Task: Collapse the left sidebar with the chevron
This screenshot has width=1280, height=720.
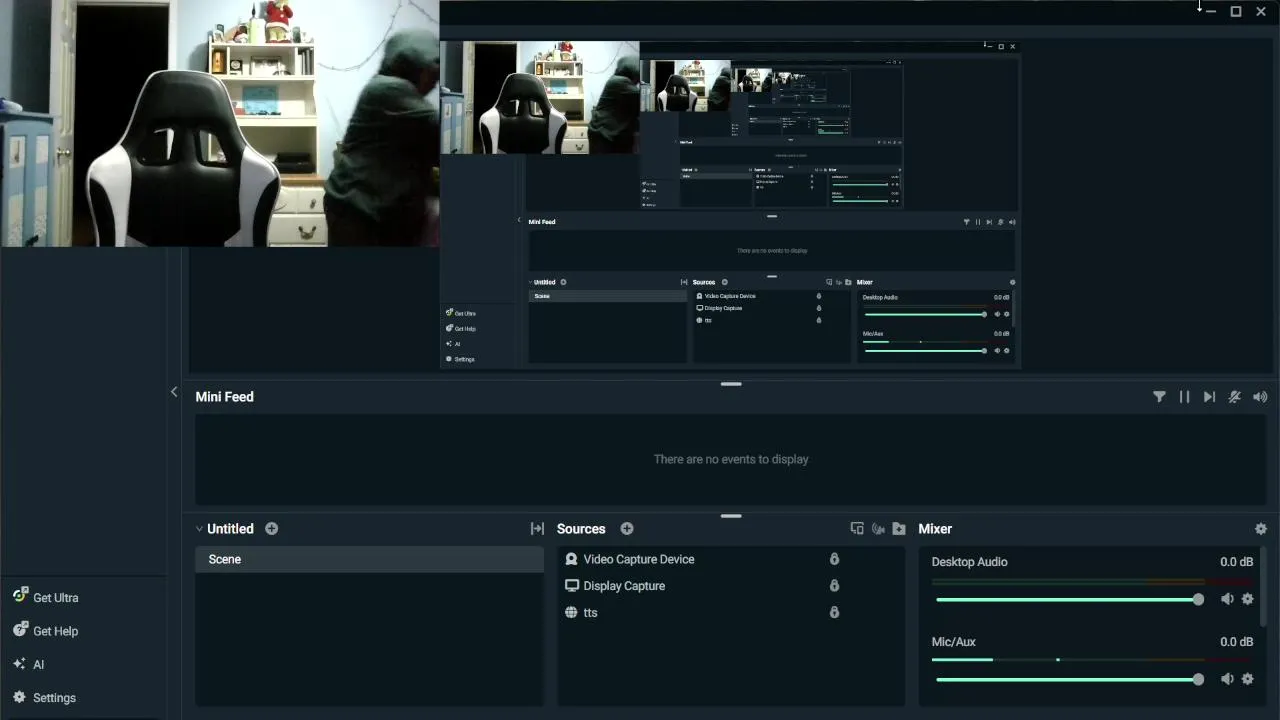Action: click(x=174, y=392)
